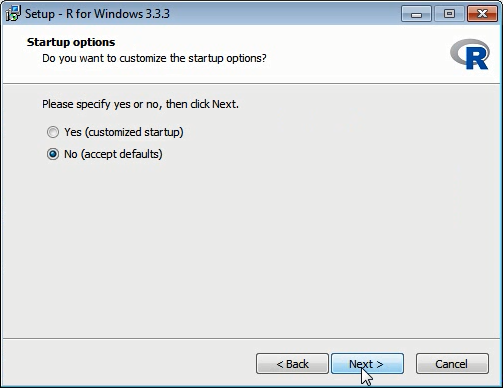503x388 pixels.
Task: Select the Yes (customized startup) radio button
Action: [x=53, y=132]
